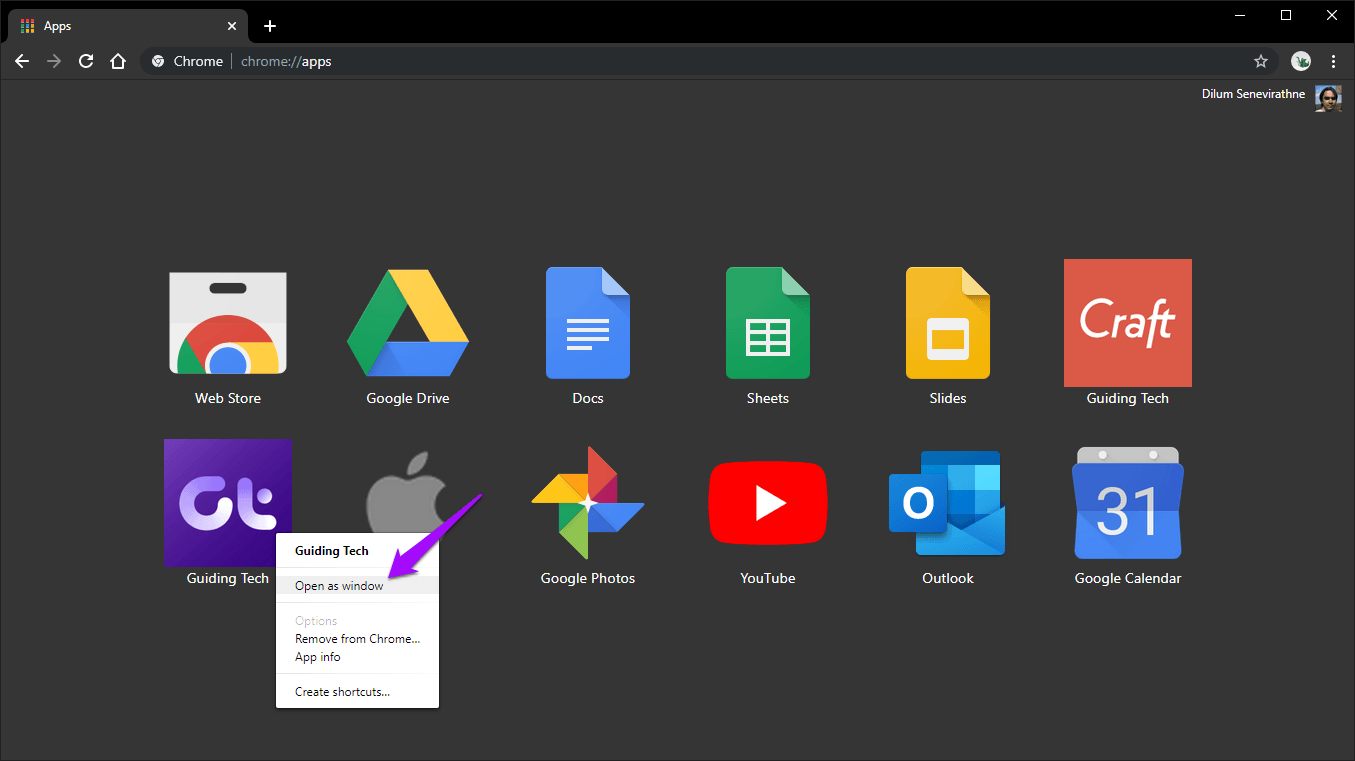Click Dilum Senevirathne profile picture
Screen dimensions: 1355x761
(x=1328, y=98)
